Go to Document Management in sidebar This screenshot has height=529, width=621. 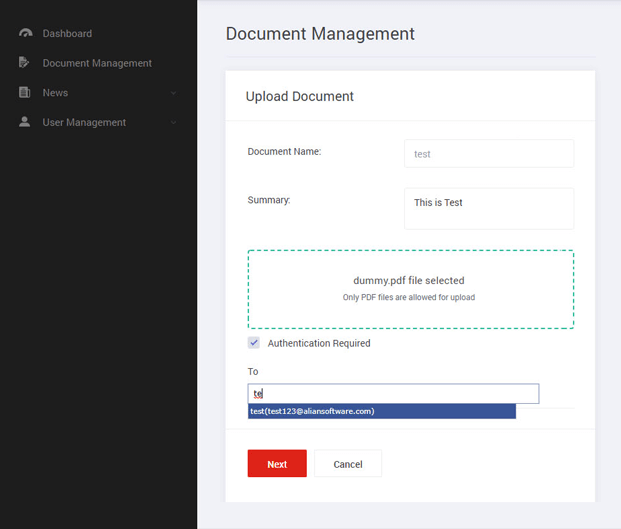point(97,63)
